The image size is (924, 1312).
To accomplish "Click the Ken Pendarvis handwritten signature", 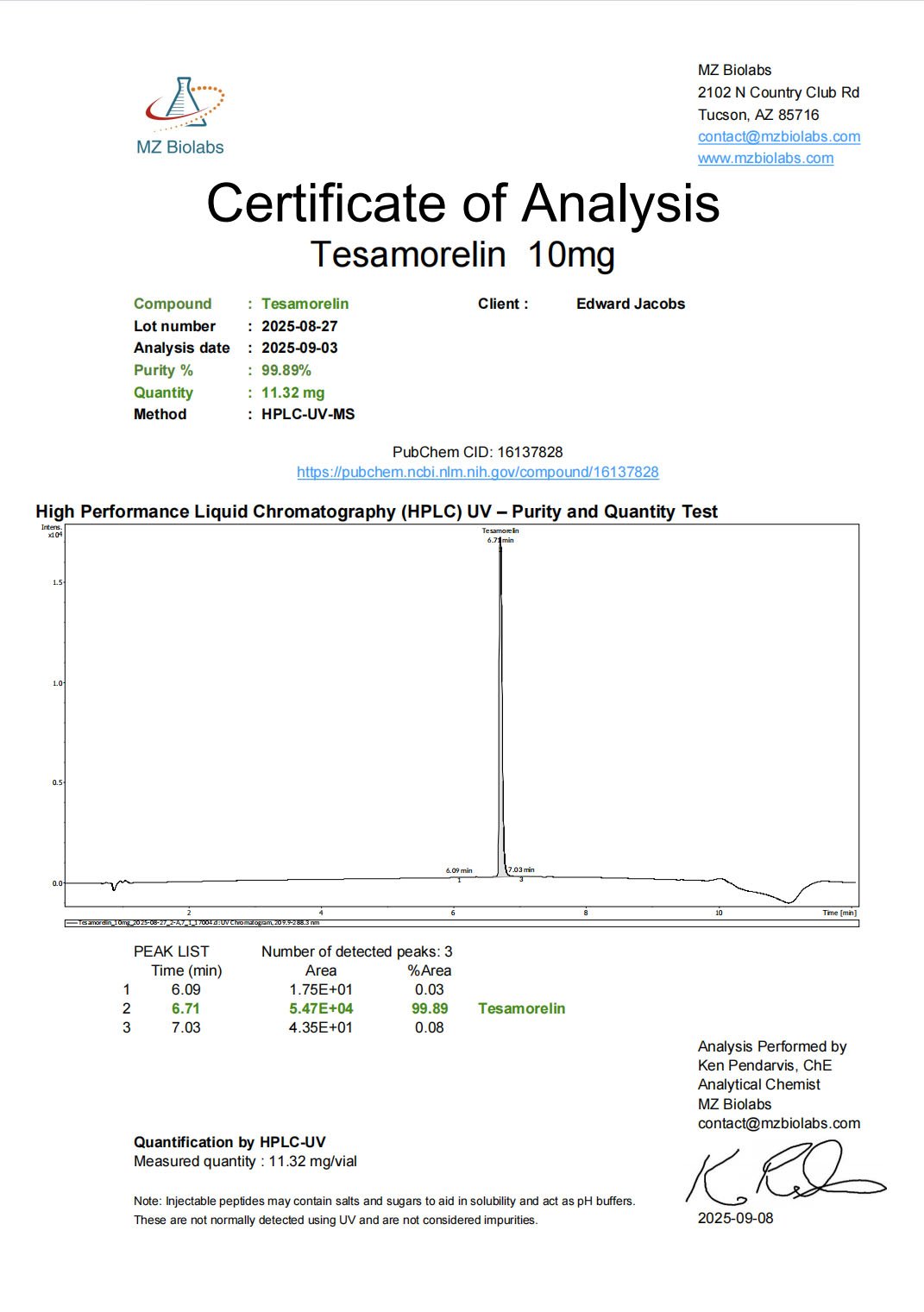I will pyautogui.click(x=781, y=1173).
